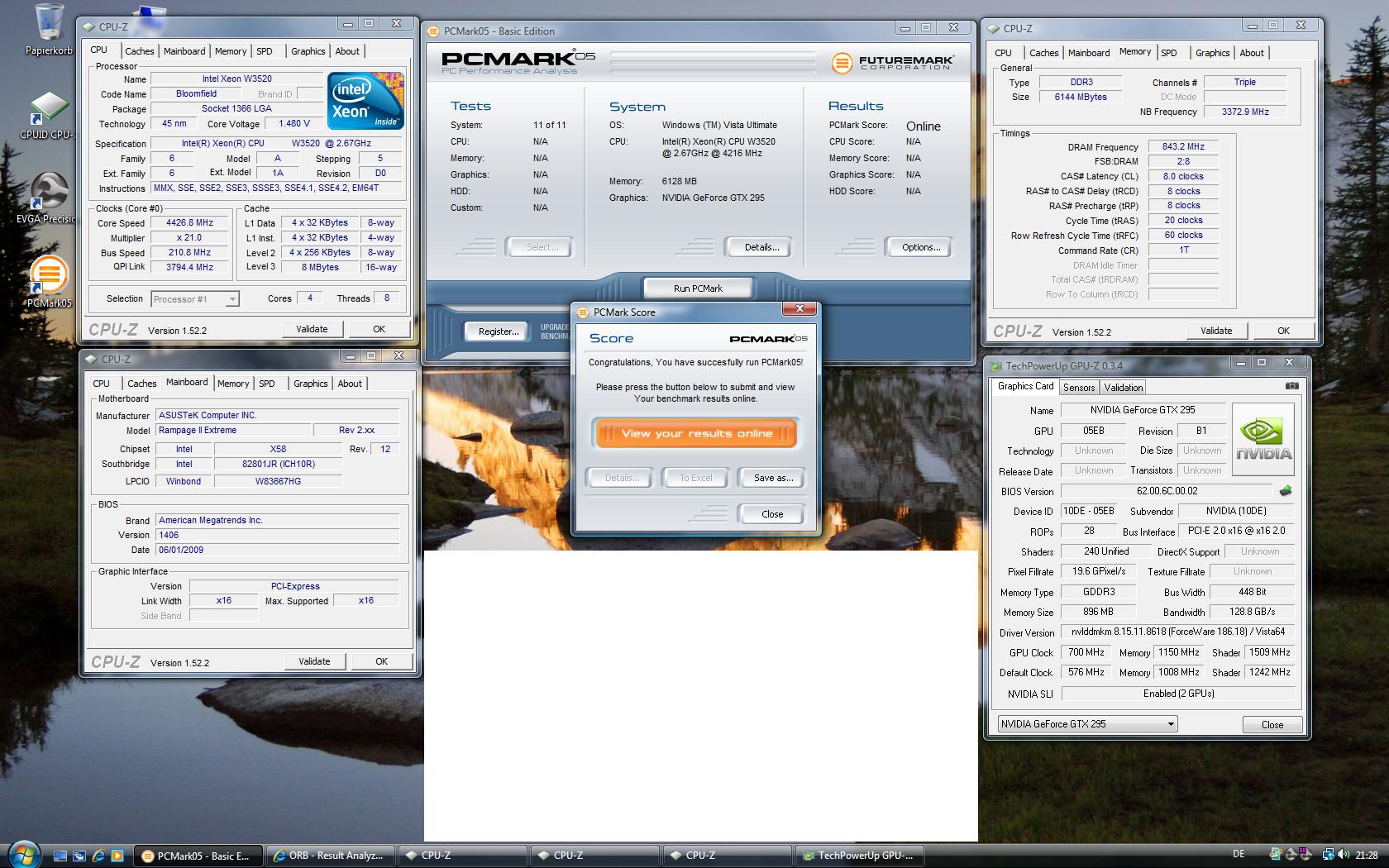Click the DE language indicator in taskbar

tap(1238, 855)
